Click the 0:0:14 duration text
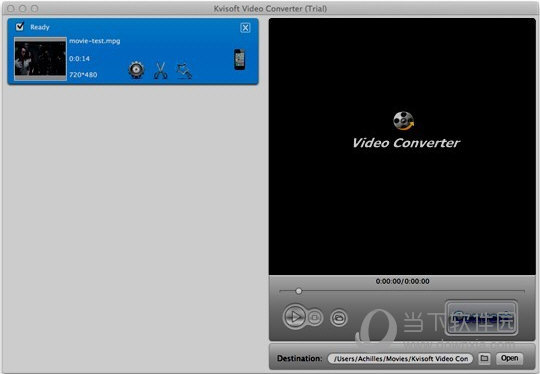The height and width of the screenshot is (374, 540). click(x=80, y=59)
